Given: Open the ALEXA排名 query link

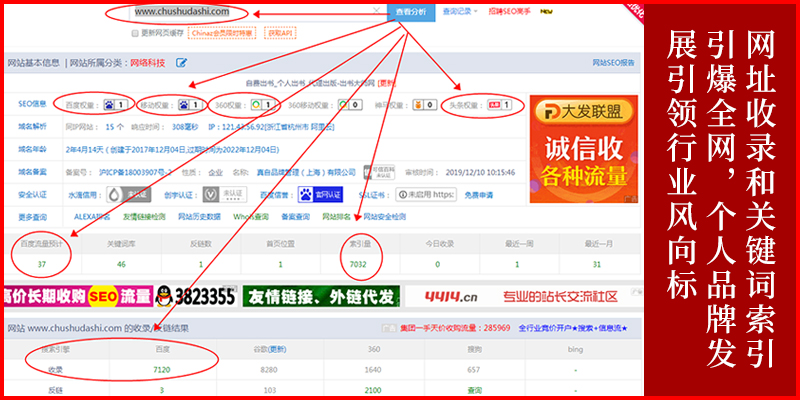Looking at the screenshot, I should click(x=91, y=216).
